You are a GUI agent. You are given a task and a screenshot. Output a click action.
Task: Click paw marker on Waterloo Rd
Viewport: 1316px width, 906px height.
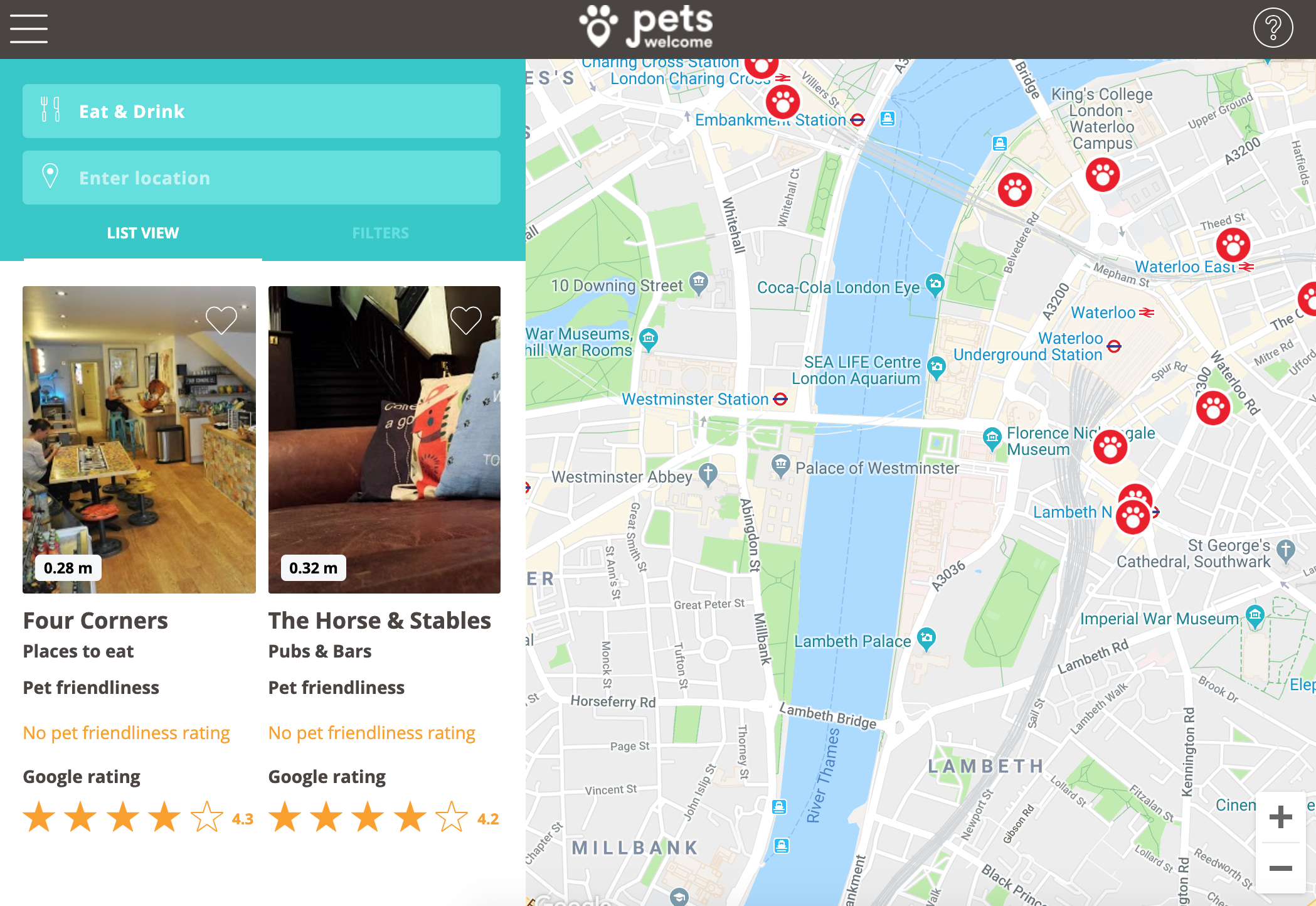coord(1213,408)
